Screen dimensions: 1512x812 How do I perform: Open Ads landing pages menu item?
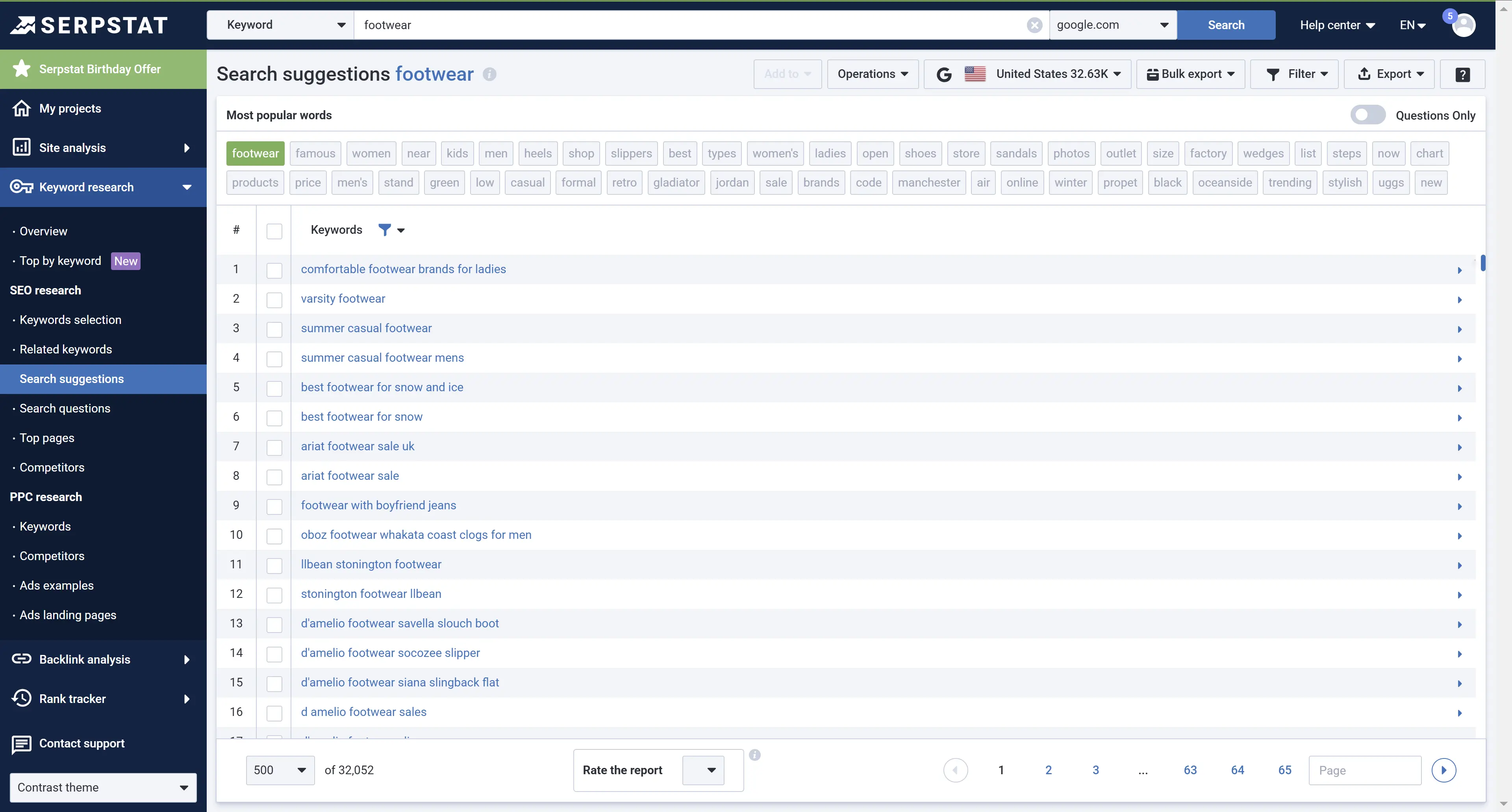point(67,615)
